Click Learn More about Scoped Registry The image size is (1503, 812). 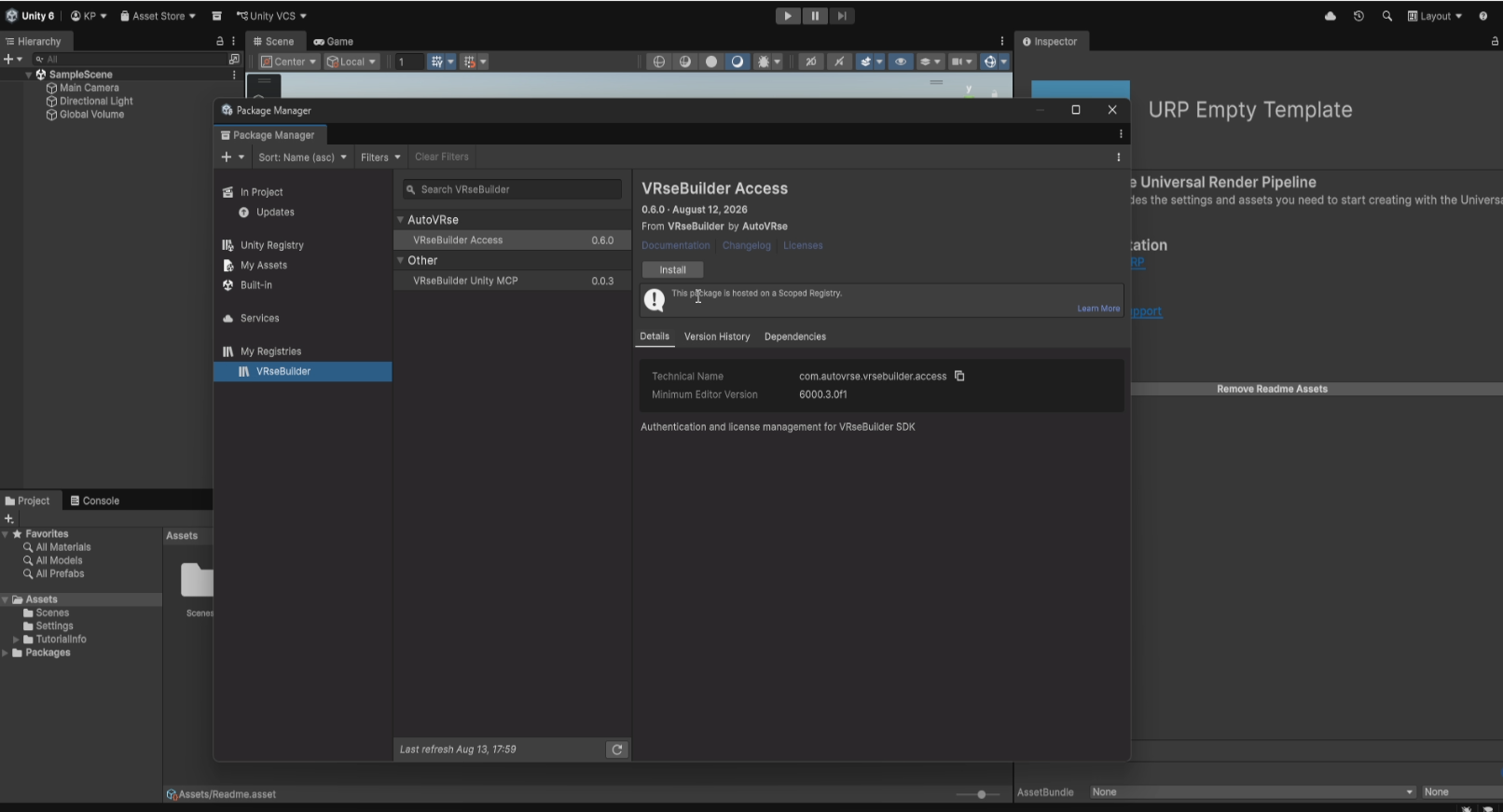click(1098, 309)
